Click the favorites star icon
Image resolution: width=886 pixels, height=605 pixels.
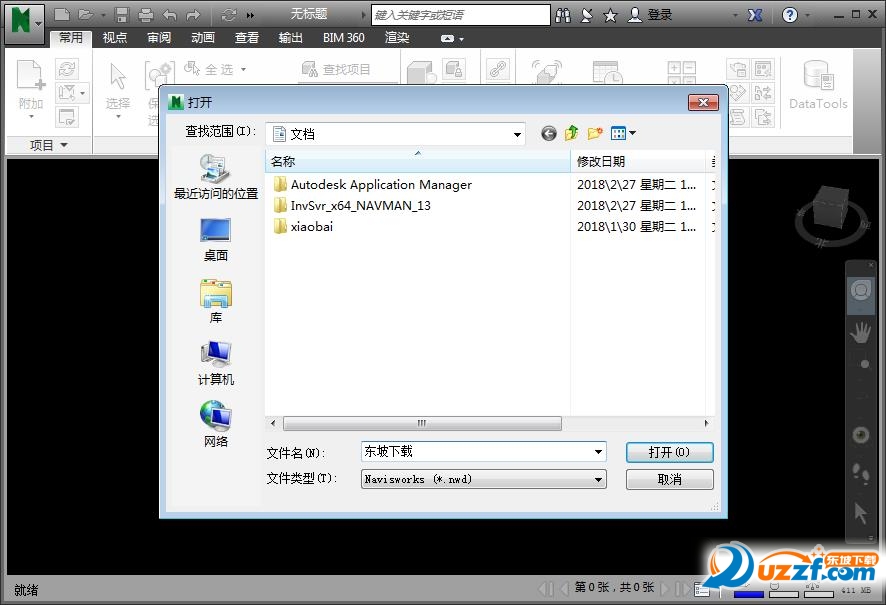(610, 15)
